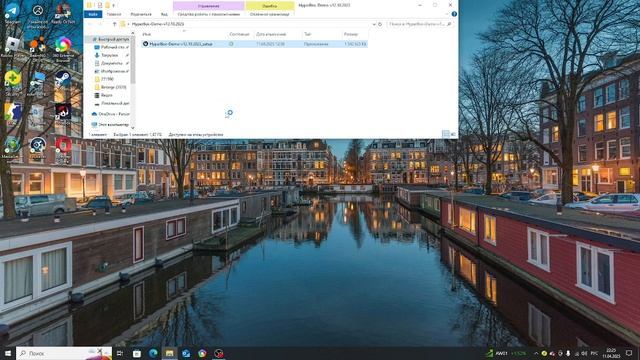Open Локальный диск in the navigation pane
The height and width of the screenshot is (360, 640).
click(x=111, y=103)
